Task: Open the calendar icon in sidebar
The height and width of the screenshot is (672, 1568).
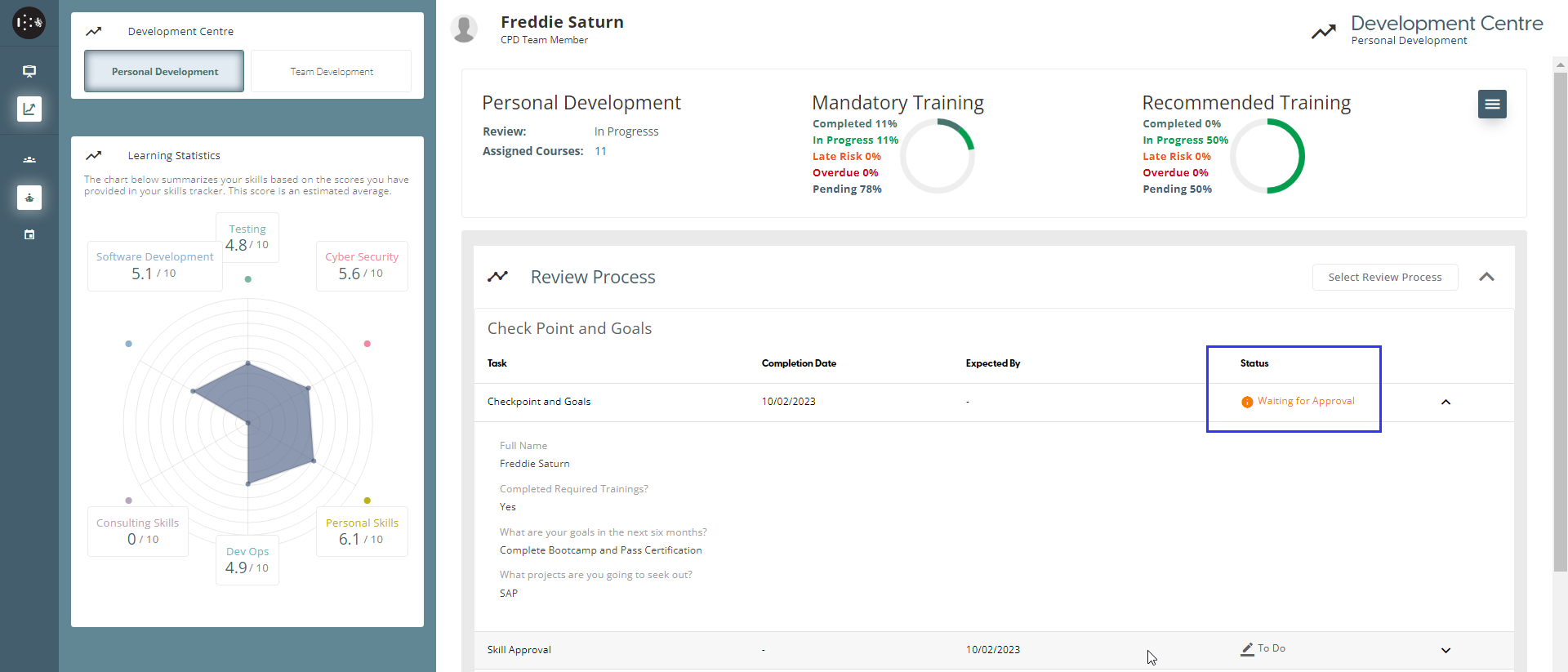Action: (x=29, y=235)
